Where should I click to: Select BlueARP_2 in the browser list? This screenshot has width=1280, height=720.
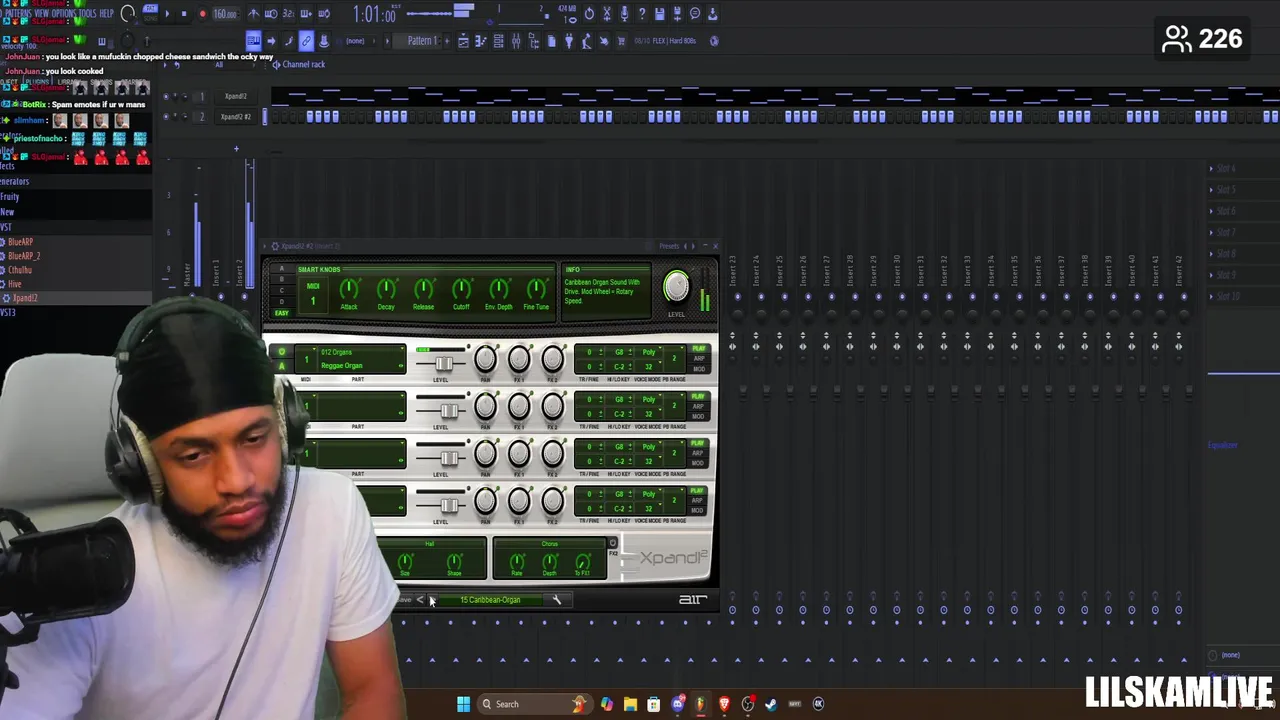coord(24,256)
